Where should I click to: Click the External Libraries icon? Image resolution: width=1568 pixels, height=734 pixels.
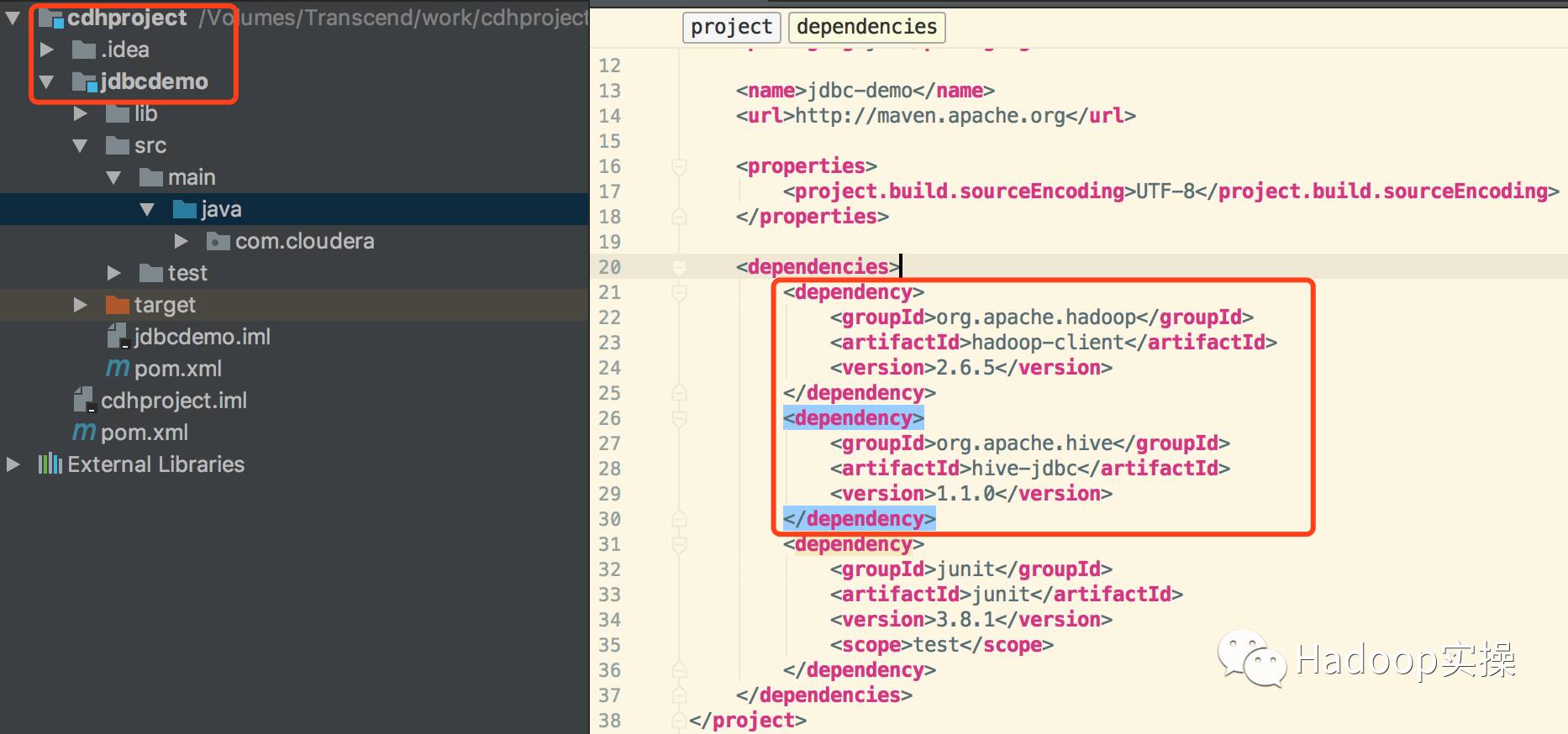tap(50, 464)
